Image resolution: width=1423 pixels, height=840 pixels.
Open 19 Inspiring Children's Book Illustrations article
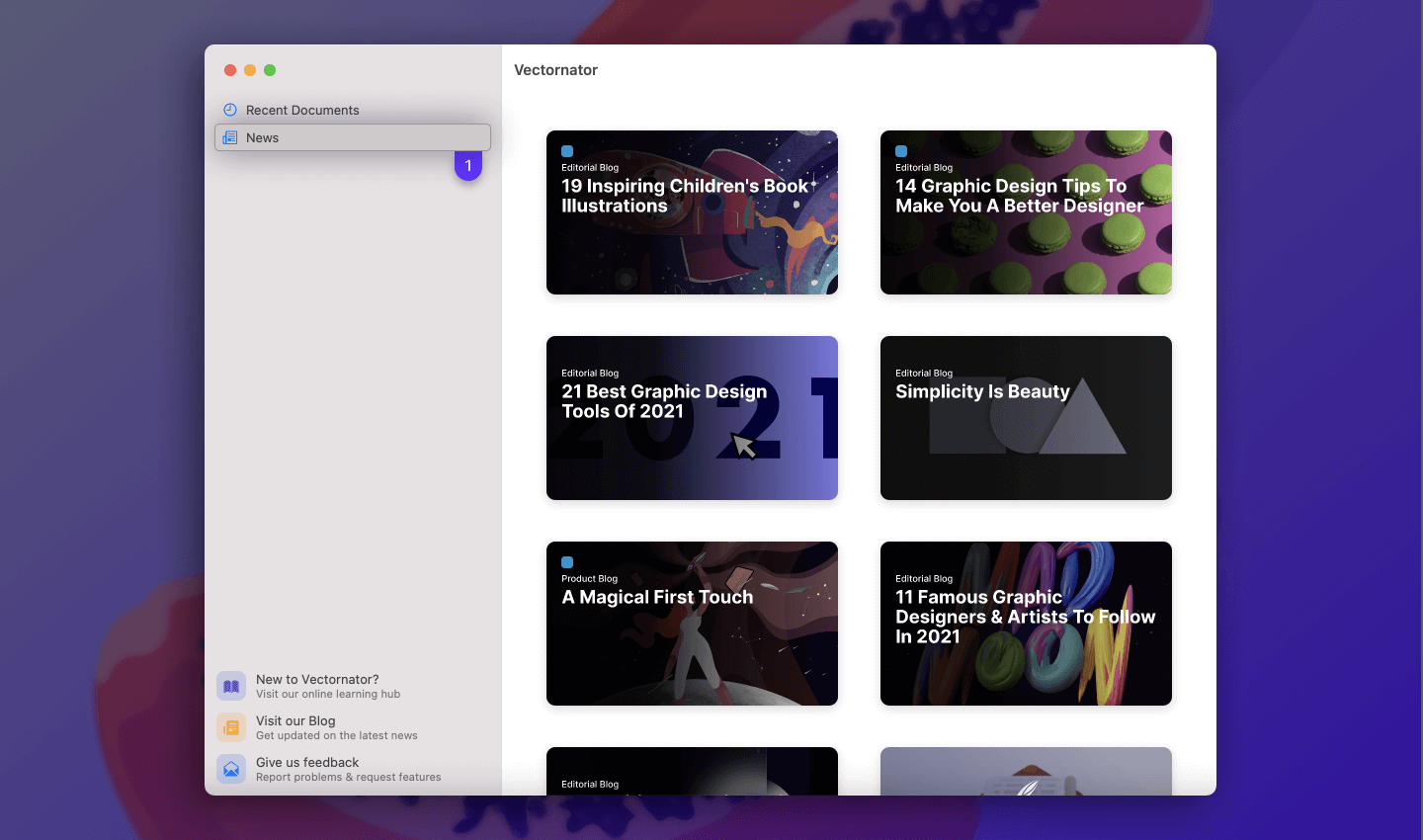click(692, 212)
